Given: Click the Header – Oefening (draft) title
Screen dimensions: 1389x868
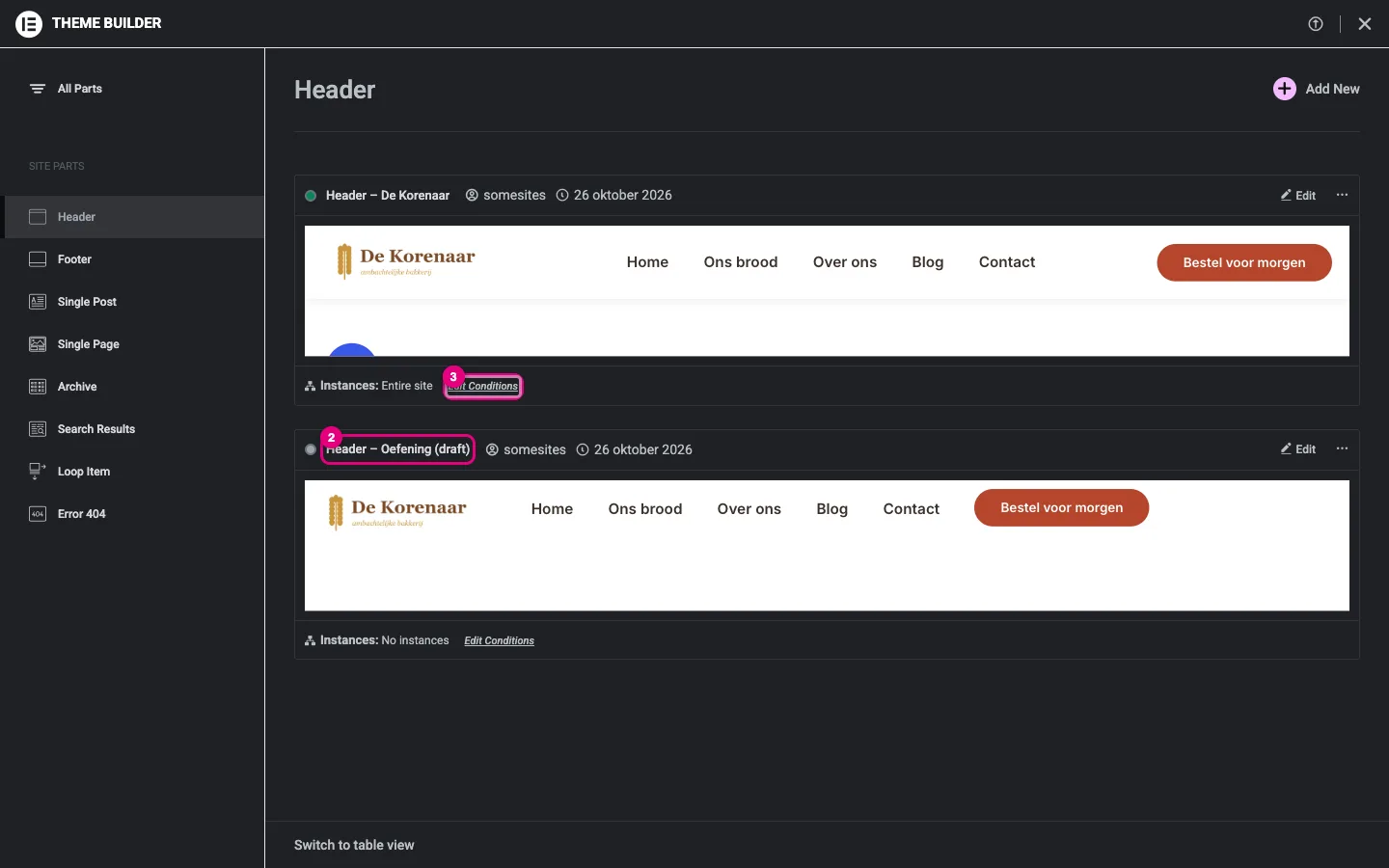Looking at the screenshot, I should [x=397, y=449].
